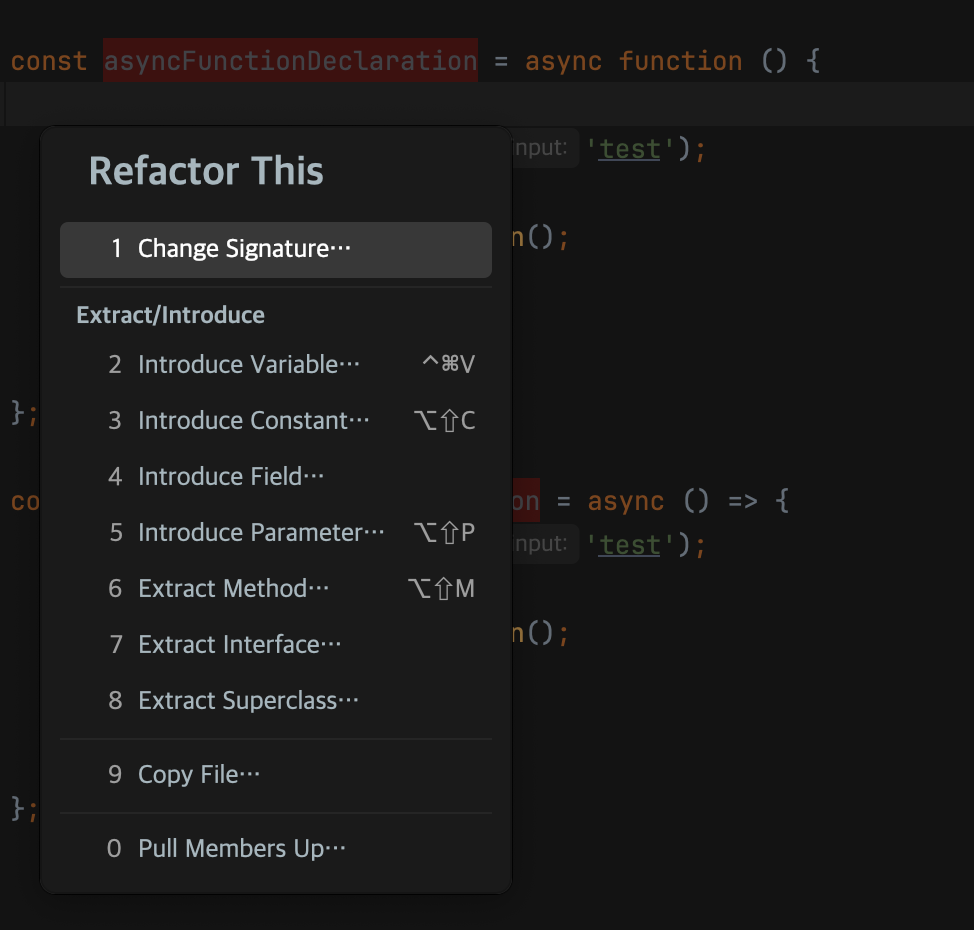Screen dimensions: 974x930
Task: Choose Introduce Variable from the list
Action: pos(248,365)
